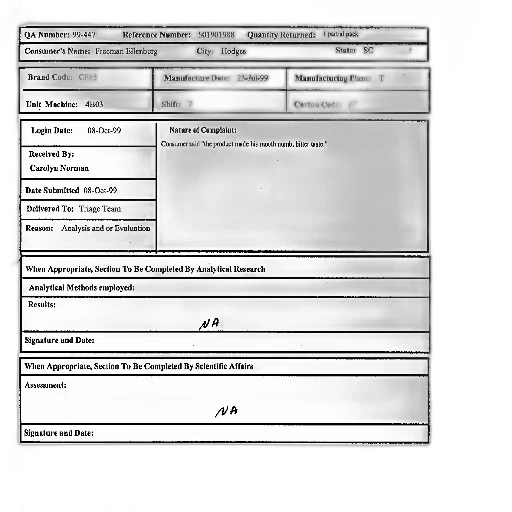Click the Quantity Returned label

tap(281, 35)
